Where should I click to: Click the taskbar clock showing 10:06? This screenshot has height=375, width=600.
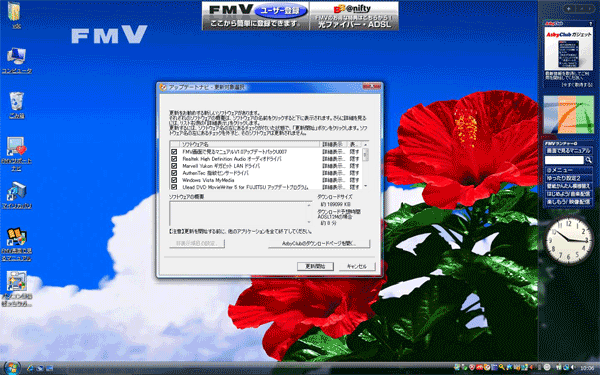(588, 368)
